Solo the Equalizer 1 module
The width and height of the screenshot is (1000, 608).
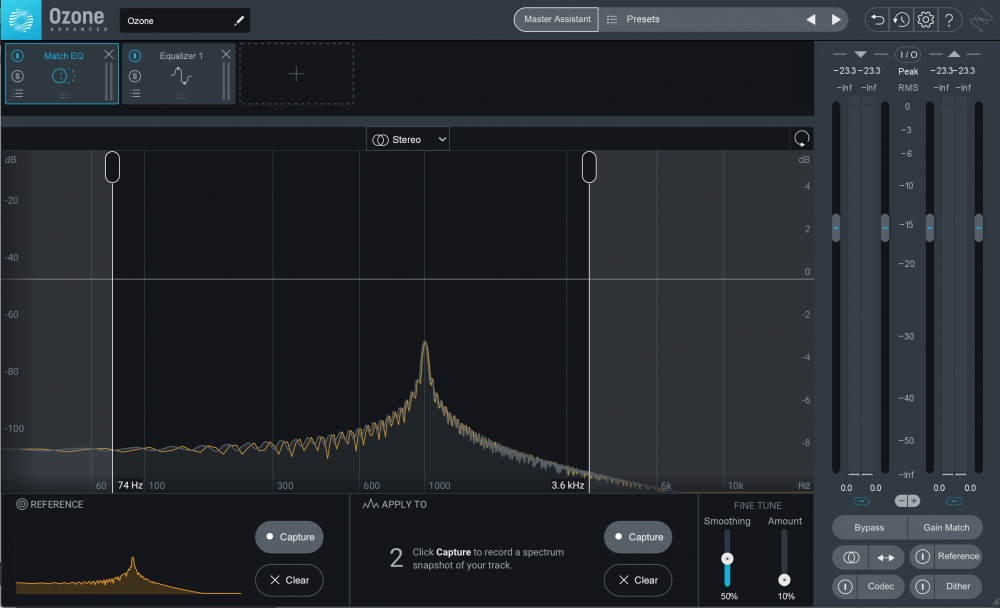coord(135,76)
